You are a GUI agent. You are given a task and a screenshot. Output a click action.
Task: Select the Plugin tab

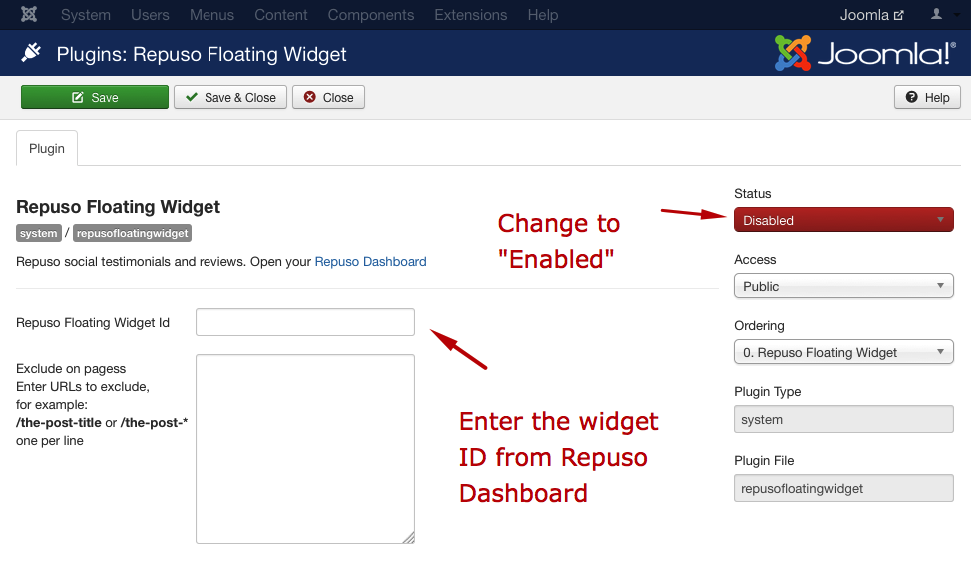pyautogui.click(x=47, y=149)
